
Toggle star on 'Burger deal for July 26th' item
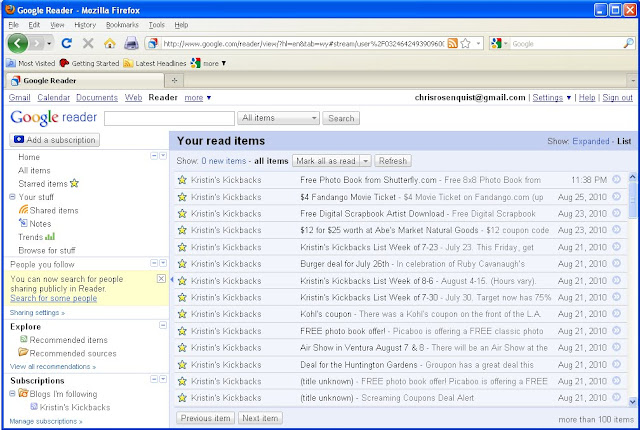point(182,264)
